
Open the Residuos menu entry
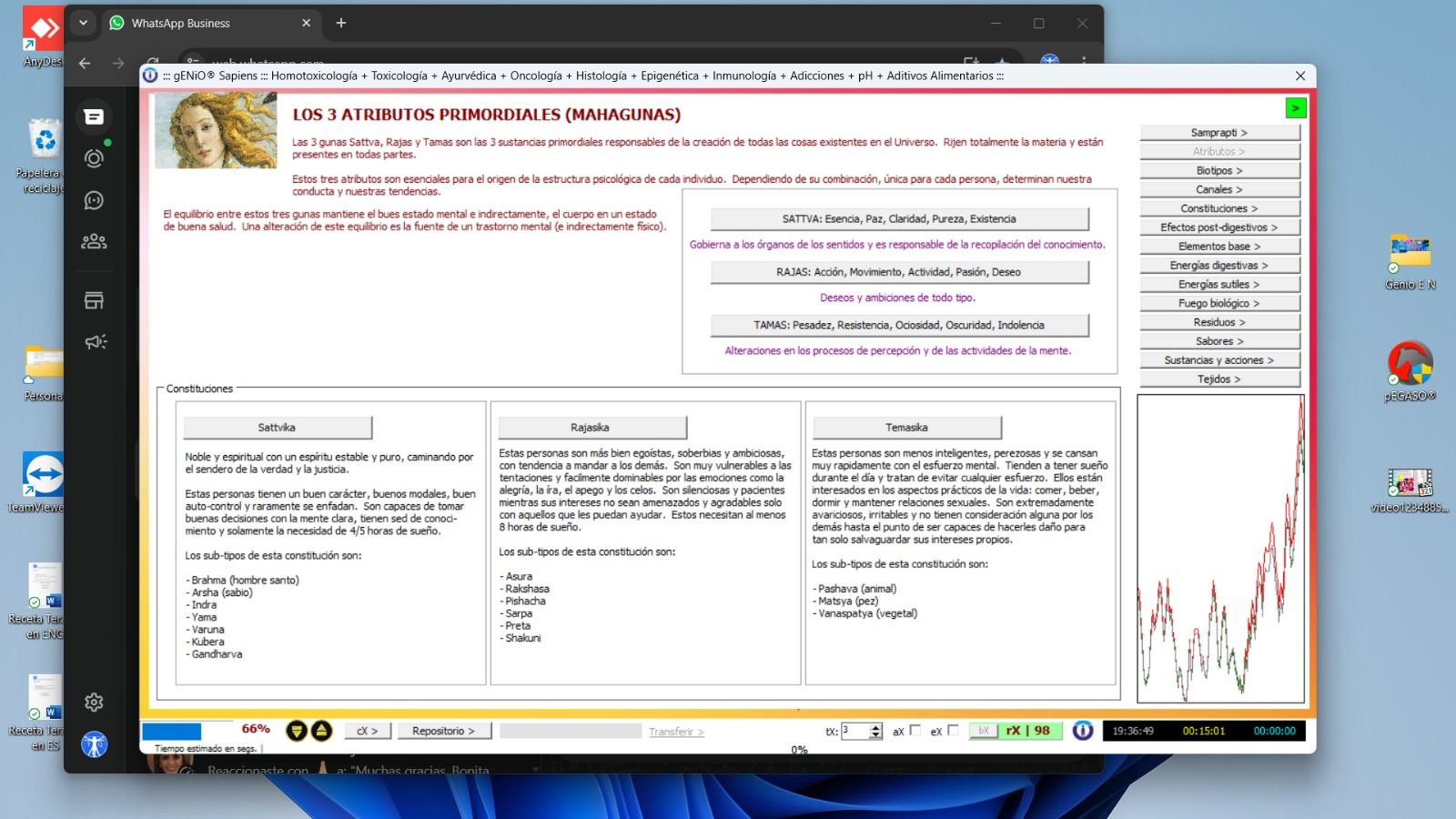1219,322
